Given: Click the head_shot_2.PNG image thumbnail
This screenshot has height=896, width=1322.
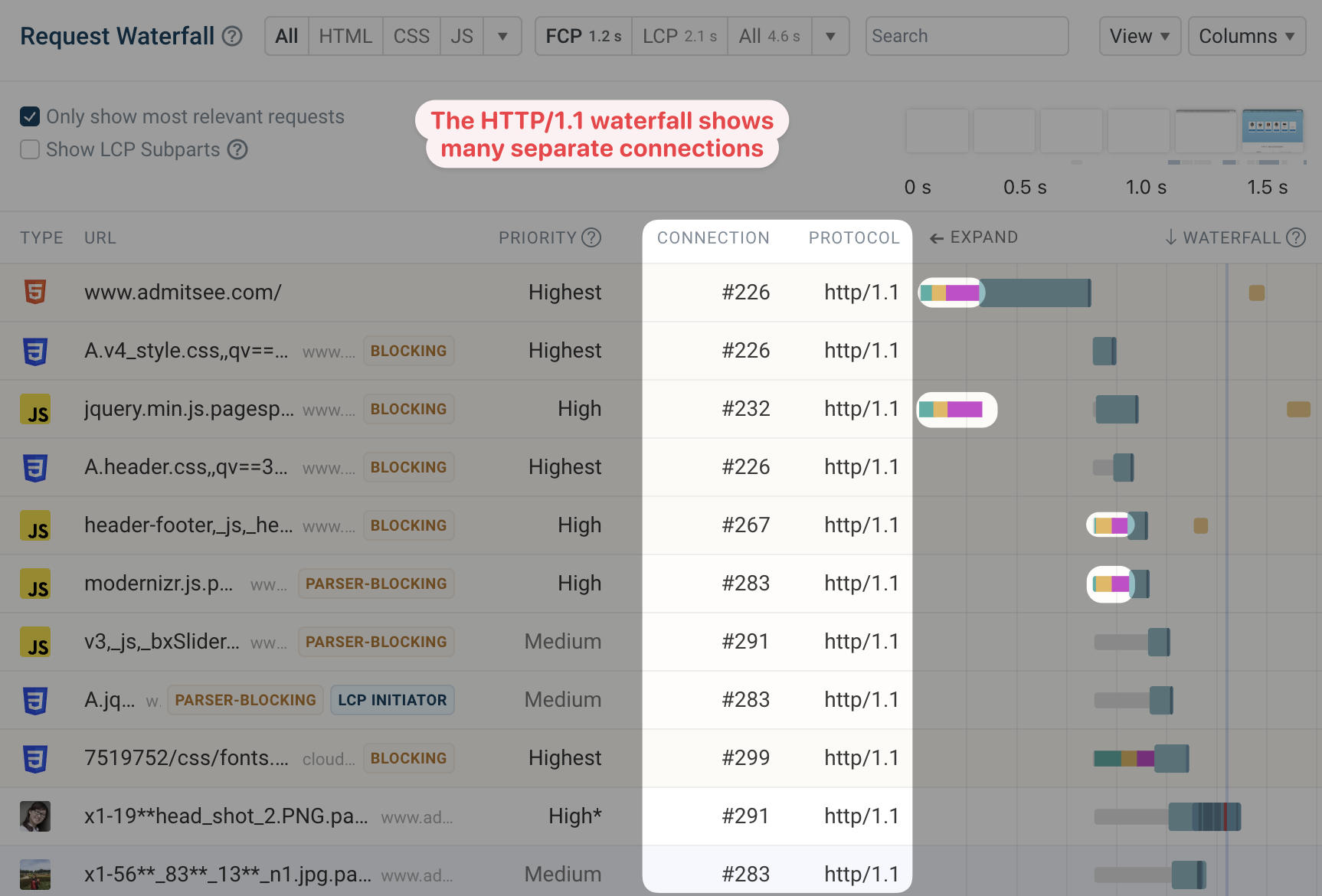Looking at the screenshot, I should pos(35,816).
